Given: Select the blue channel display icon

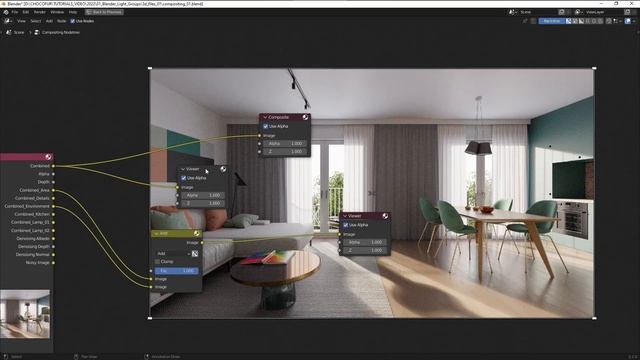Looking at the screenshot, I should click(600, 21).
